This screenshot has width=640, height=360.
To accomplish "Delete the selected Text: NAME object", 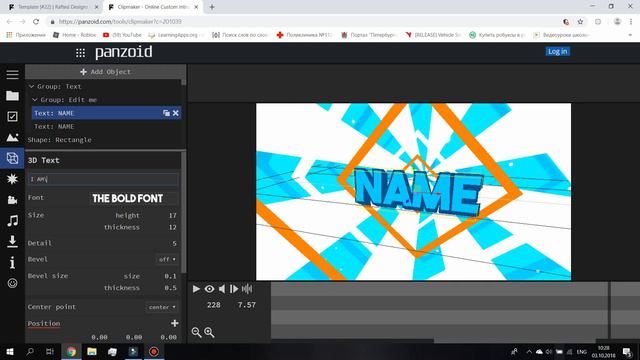I will (x=176, y=113).
